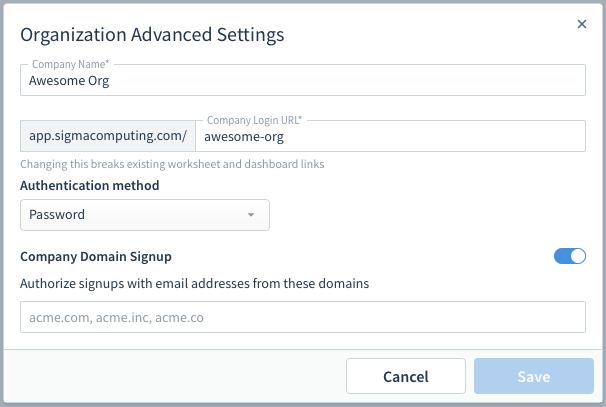Click the Authentication method heading
This screenshot has height=407, width=606.
click(90, 186)
